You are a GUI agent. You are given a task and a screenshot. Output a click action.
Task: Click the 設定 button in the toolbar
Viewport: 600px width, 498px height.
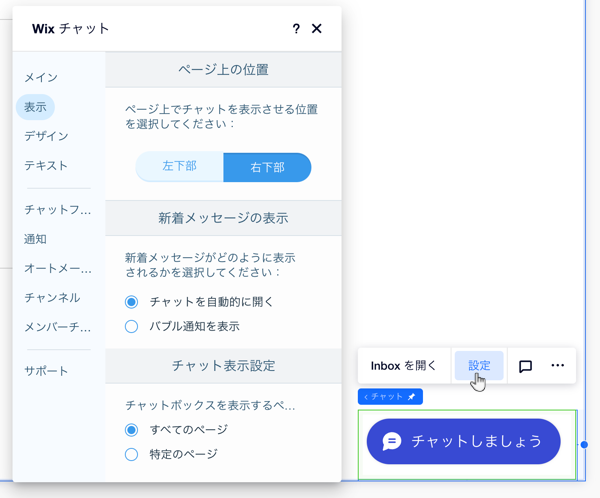tap(479, 366)
